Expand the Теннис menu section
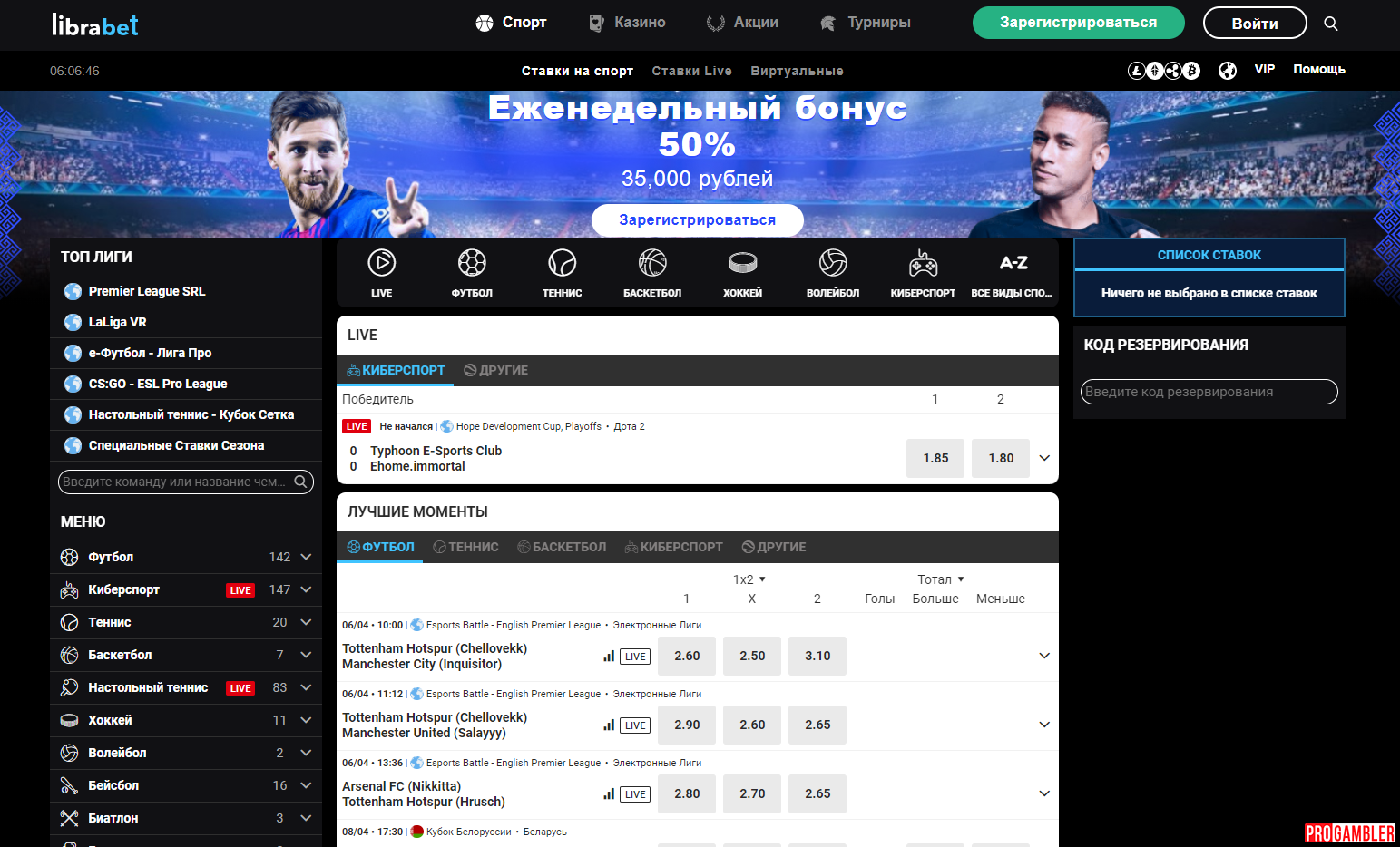This screenshot has width=1400, height=847. coord(306,622)
